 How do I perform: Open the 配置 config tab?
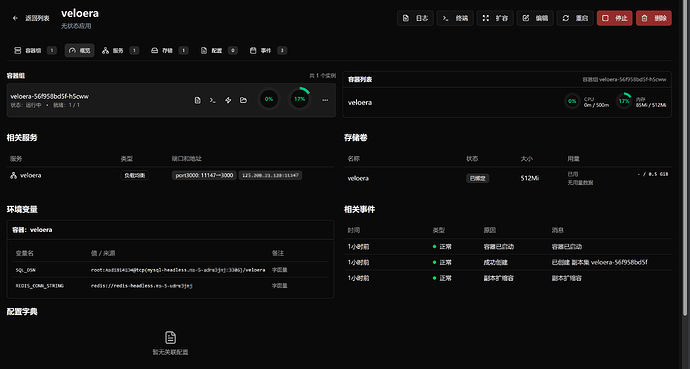(x=218, y=51)
